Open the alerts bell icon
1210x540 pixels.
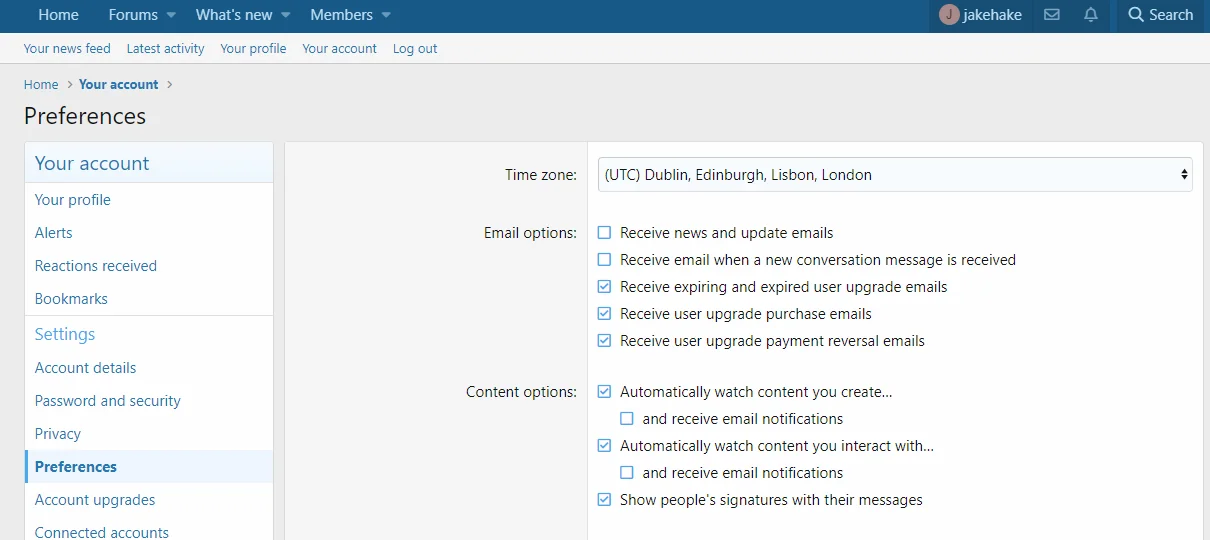point(1091,15)
